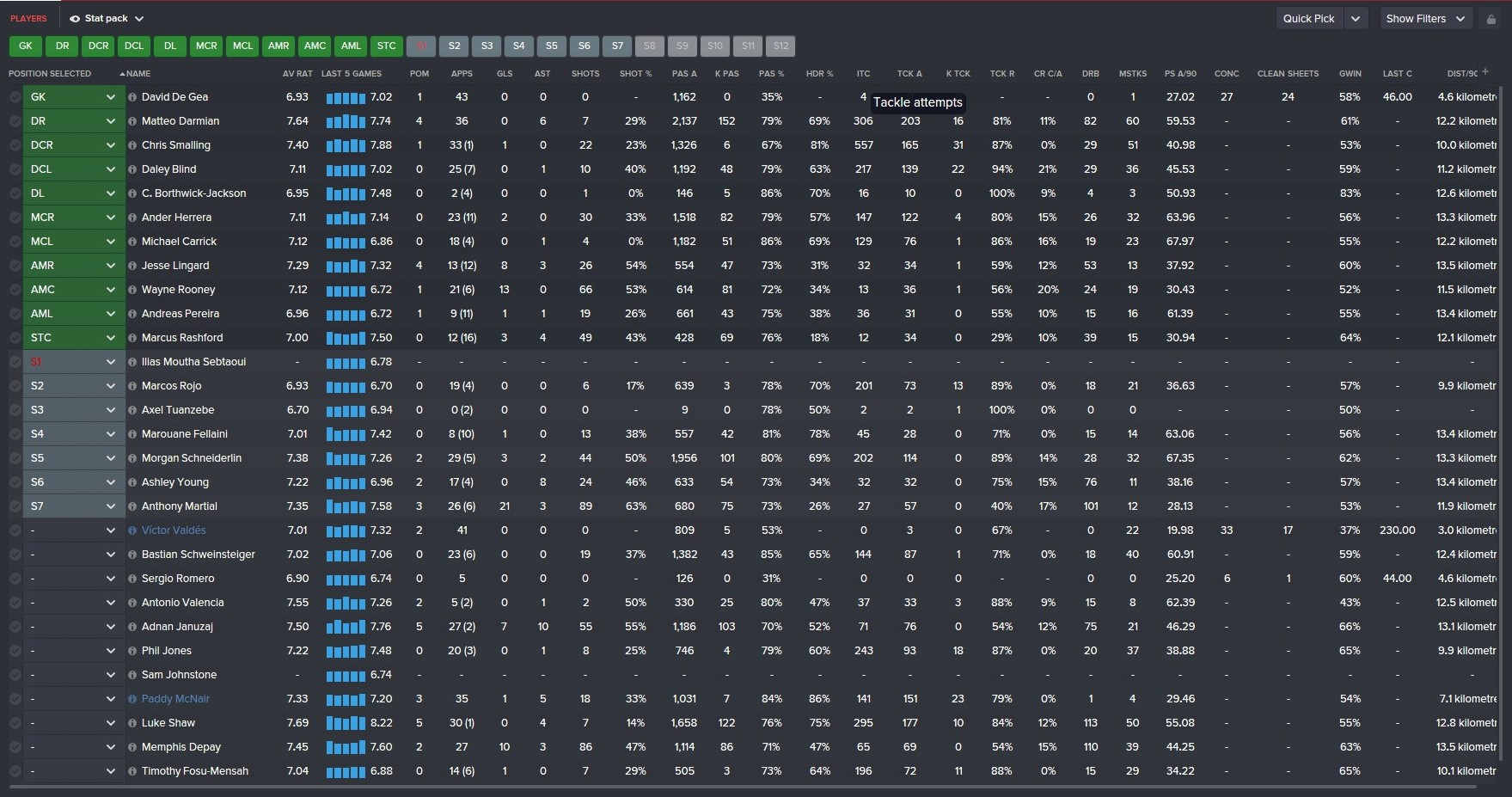1512x797 pixels.
Task: Select the row circle for Michael Carrick
Action: (x=15, y=242)
